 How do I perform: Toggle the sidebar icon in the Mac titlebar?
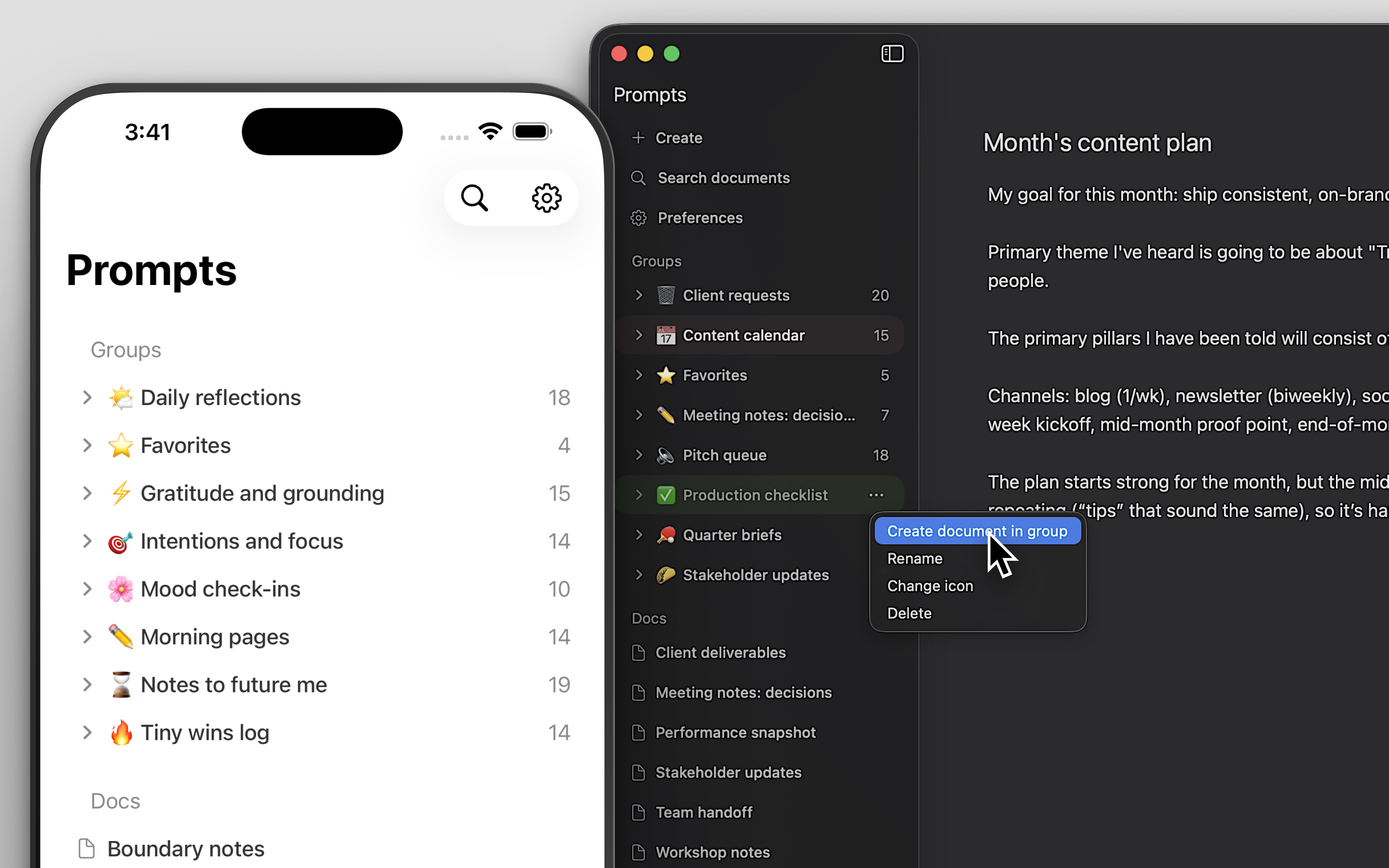(x=892, y=54)
